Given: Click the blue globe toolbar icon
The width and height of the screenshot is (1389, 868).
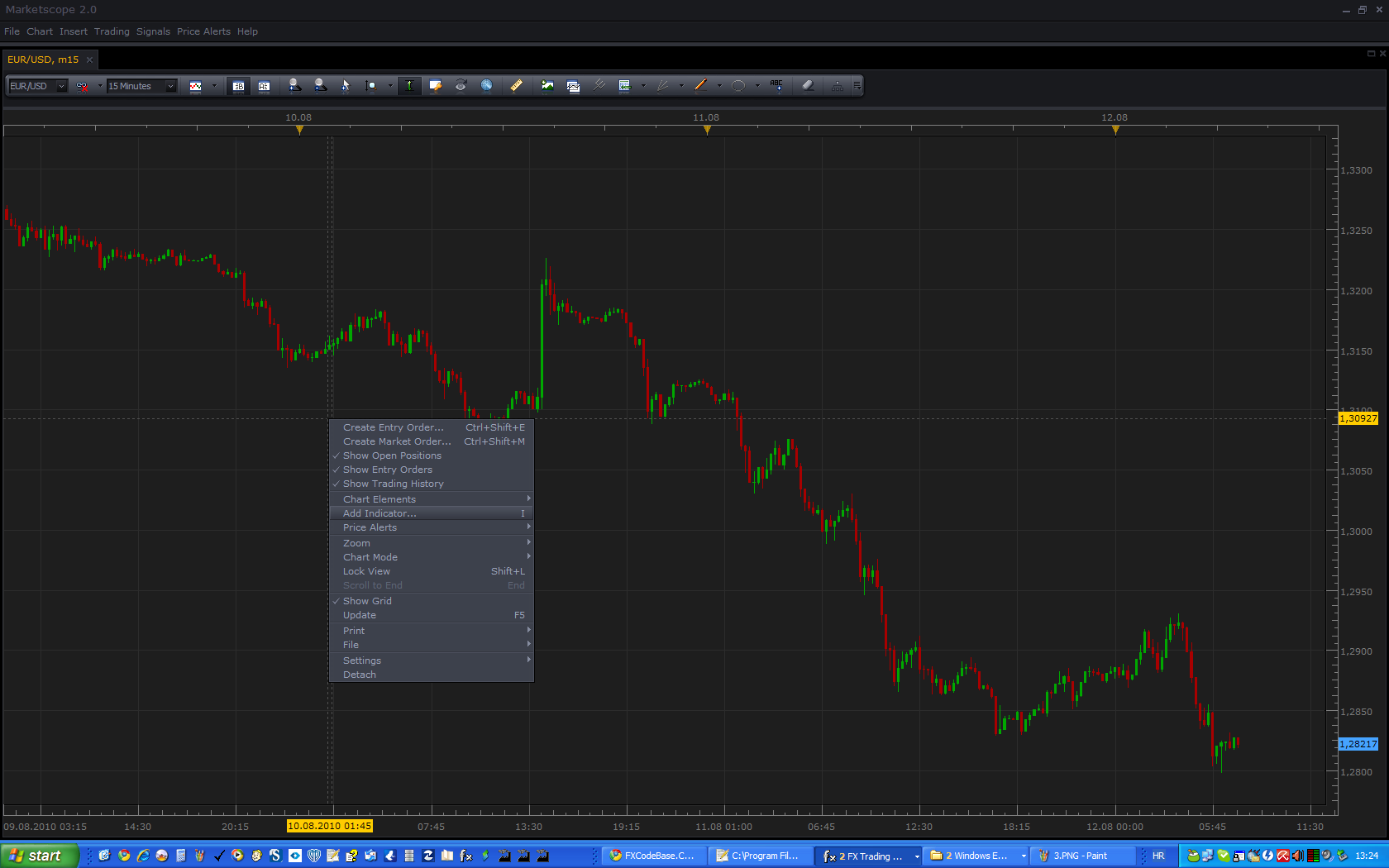Looking at the screenshot, I should pos(486,85).
